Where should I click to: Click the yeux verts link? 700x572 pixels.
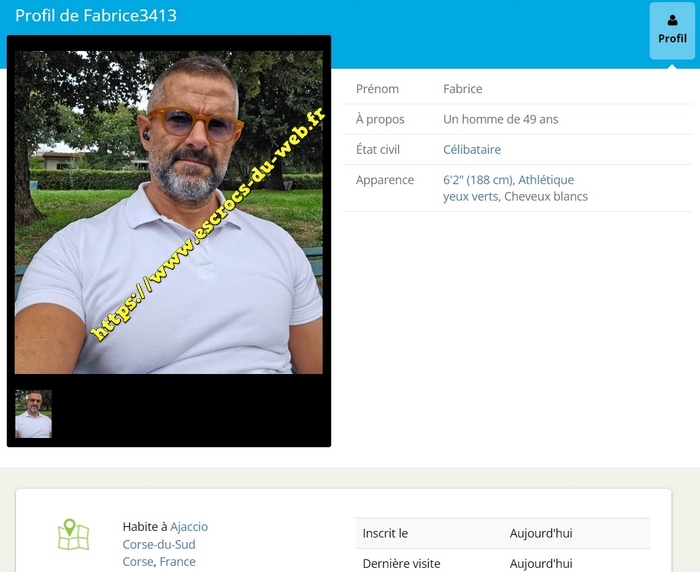(470, 196)
